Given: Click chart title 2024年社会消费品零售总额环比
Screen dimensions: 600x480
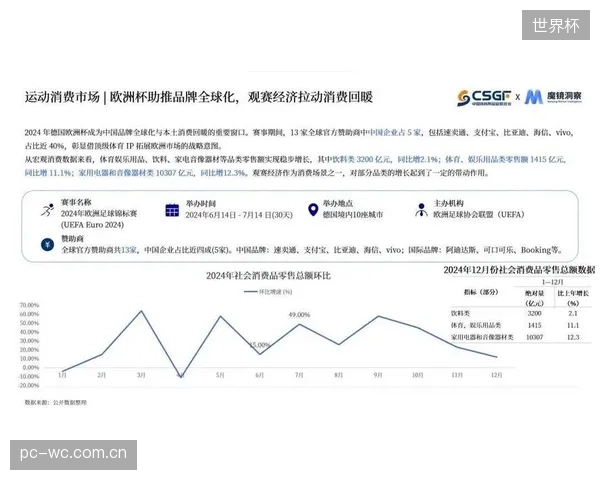Looking at the screenshot, I should [268, 276].
